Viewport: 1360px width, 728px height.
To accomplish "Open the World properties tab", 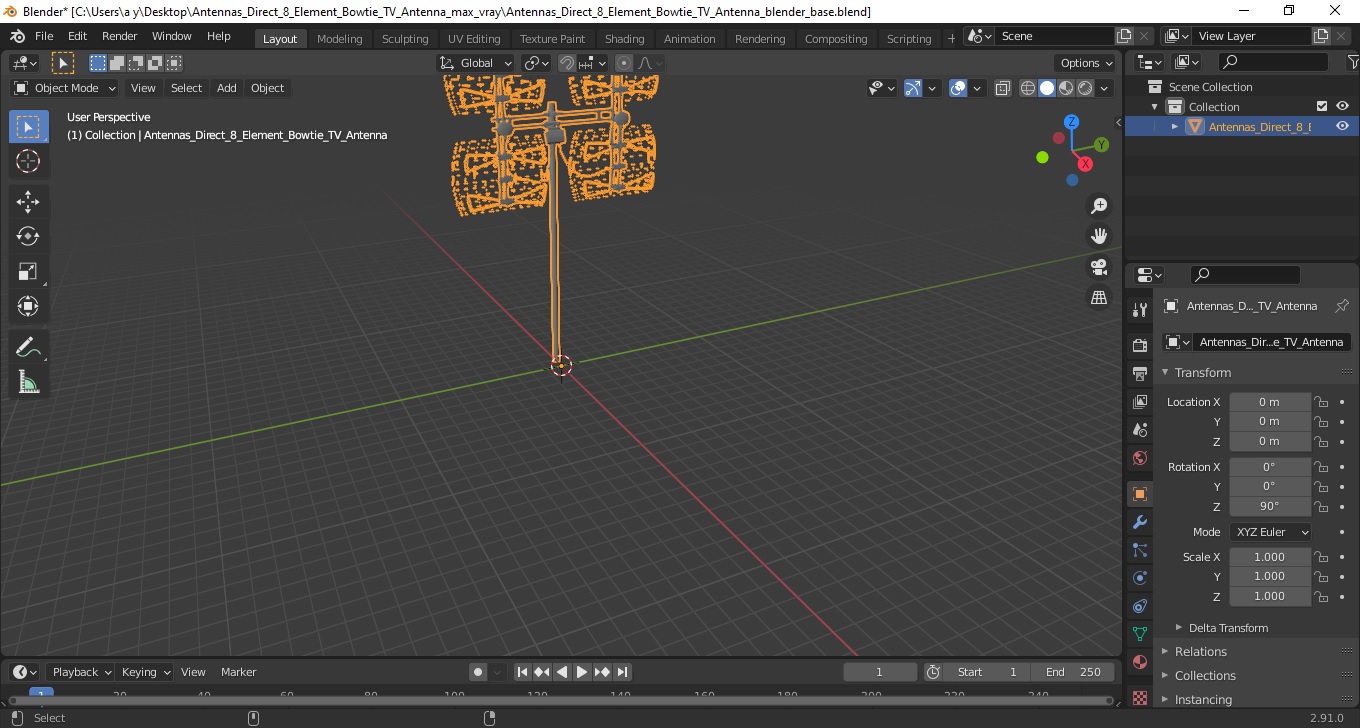I will [1140, 458].
